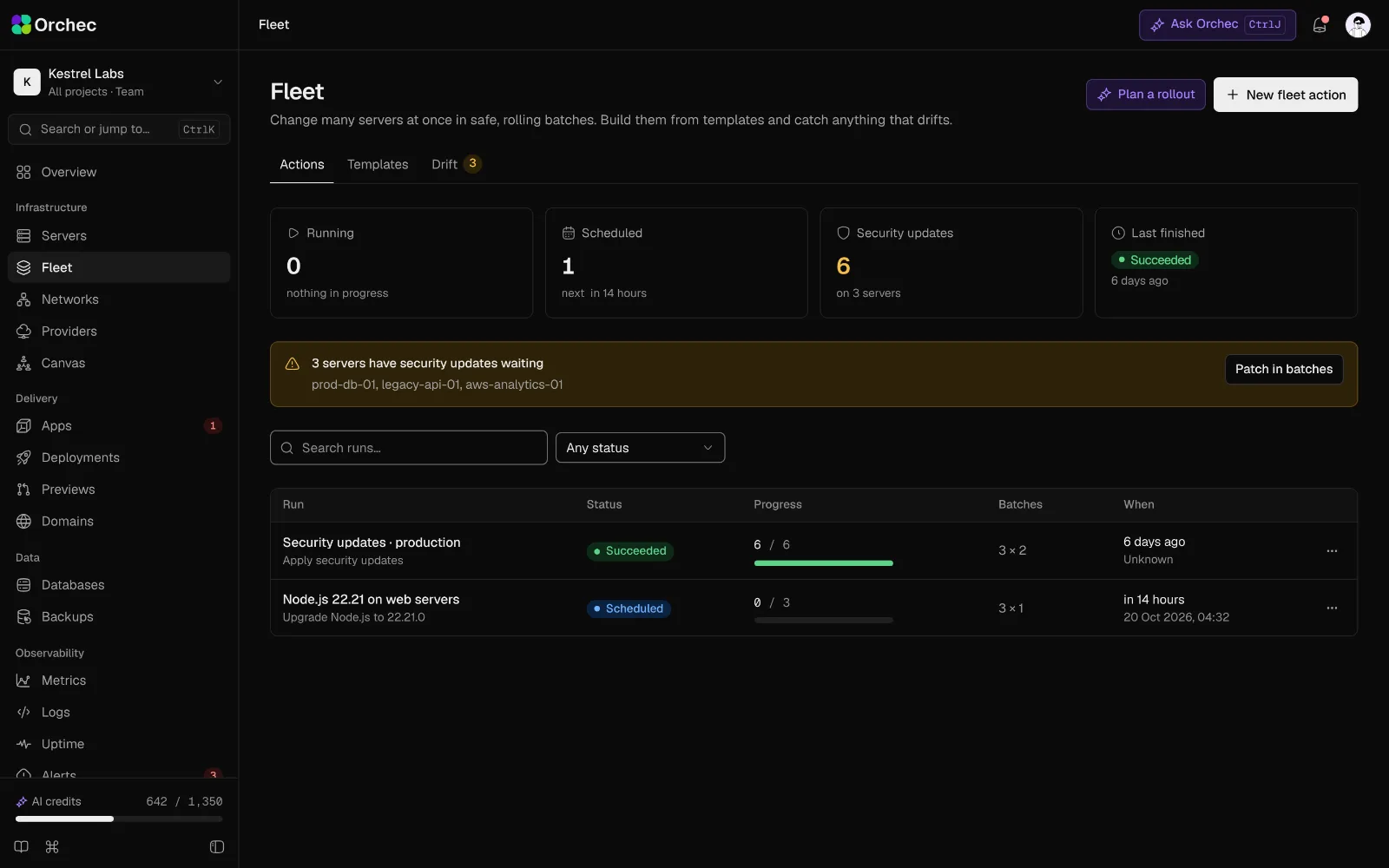Click the Security updates summary card
The width and height of the screenshot is (1389, 868).
951,263
